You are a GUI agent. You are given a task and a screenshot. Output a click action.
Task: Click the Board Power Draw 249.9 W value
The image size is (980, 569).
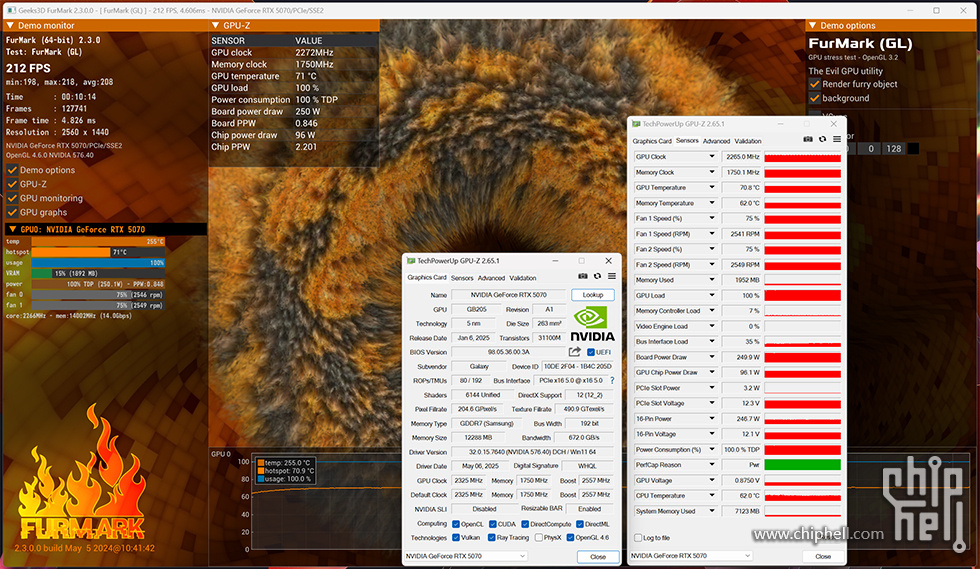741,357
